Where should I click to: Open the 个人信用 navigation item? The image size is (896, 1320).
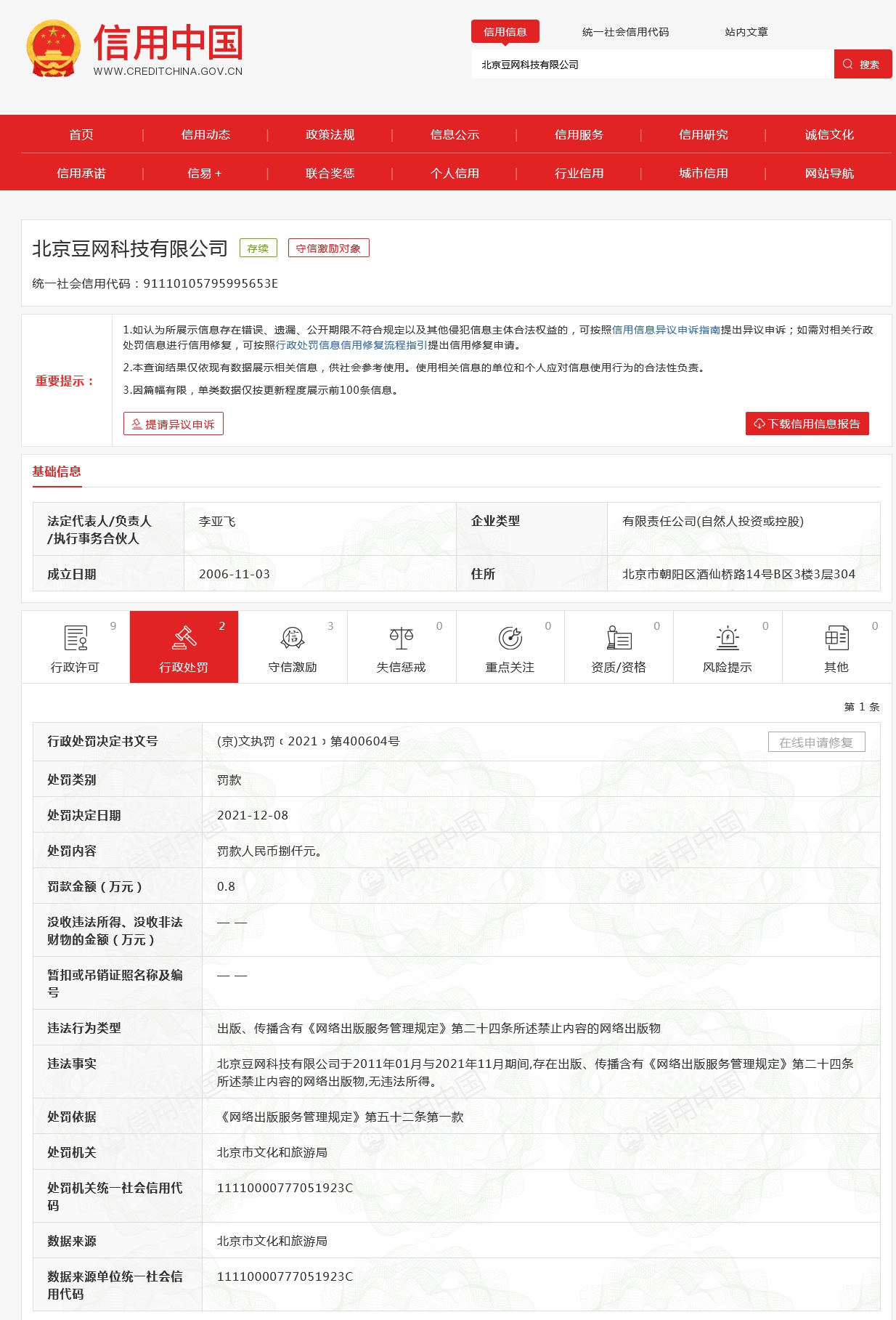click(x=455, y=173)
